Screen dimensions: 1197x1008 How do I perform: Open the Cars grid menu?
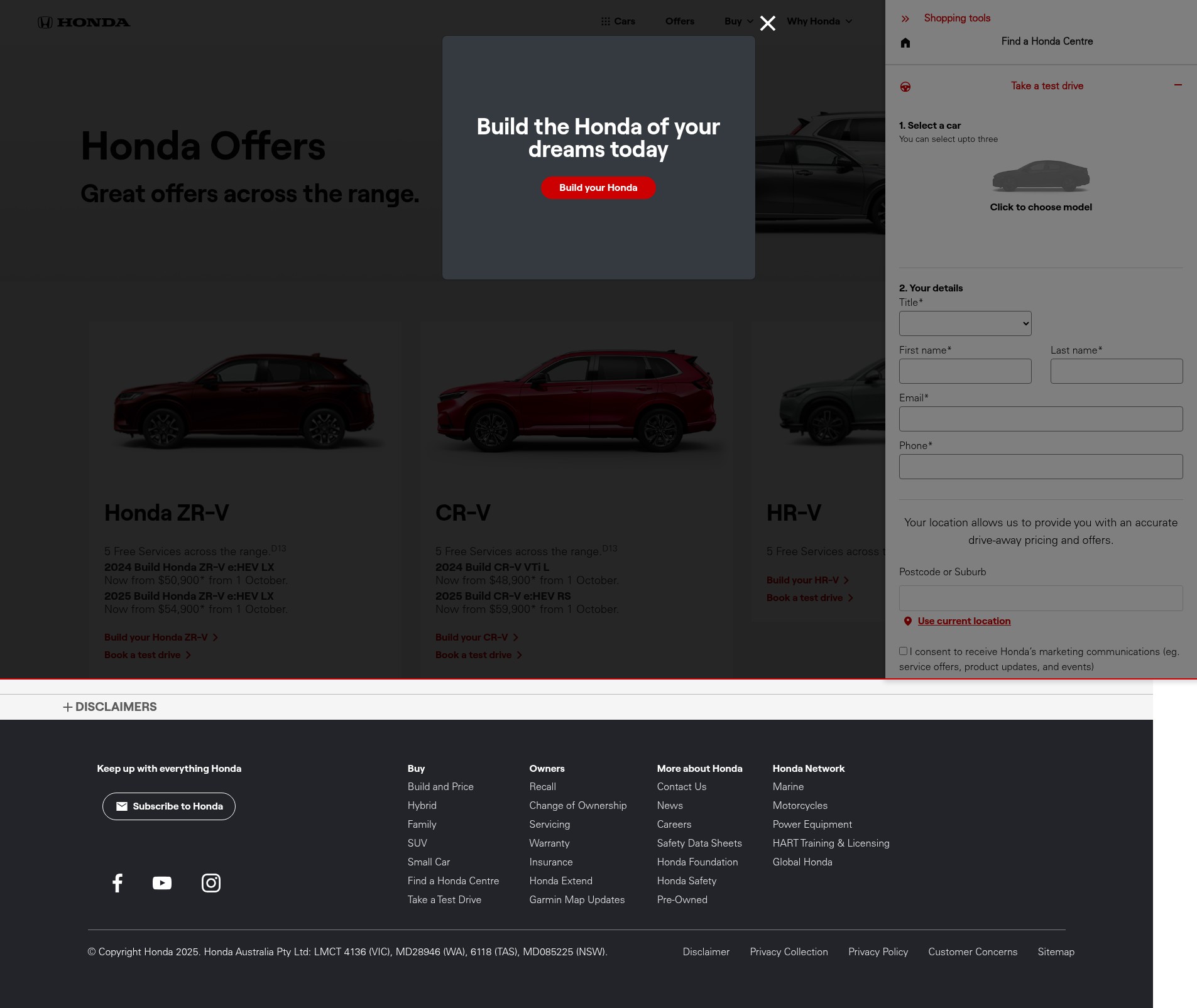(618, 21)
